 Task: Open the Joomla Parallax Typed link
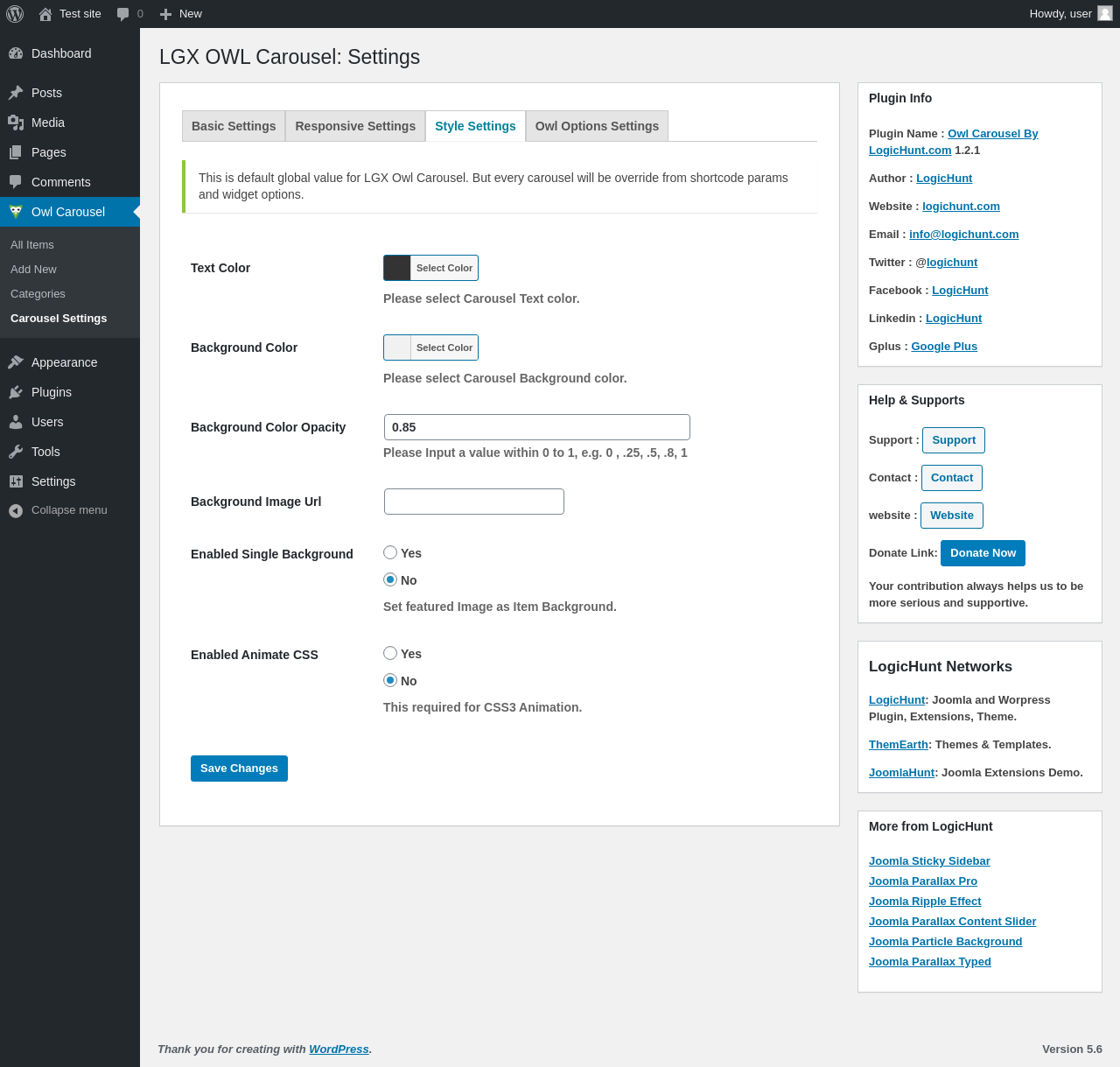930,962
